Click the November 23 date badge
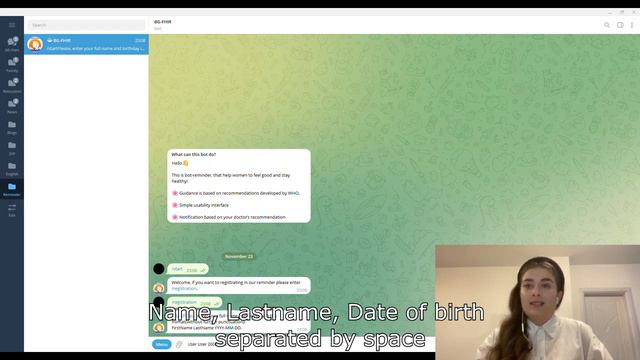This screenshot has height=360, width=640. click(x=239, y=256)
